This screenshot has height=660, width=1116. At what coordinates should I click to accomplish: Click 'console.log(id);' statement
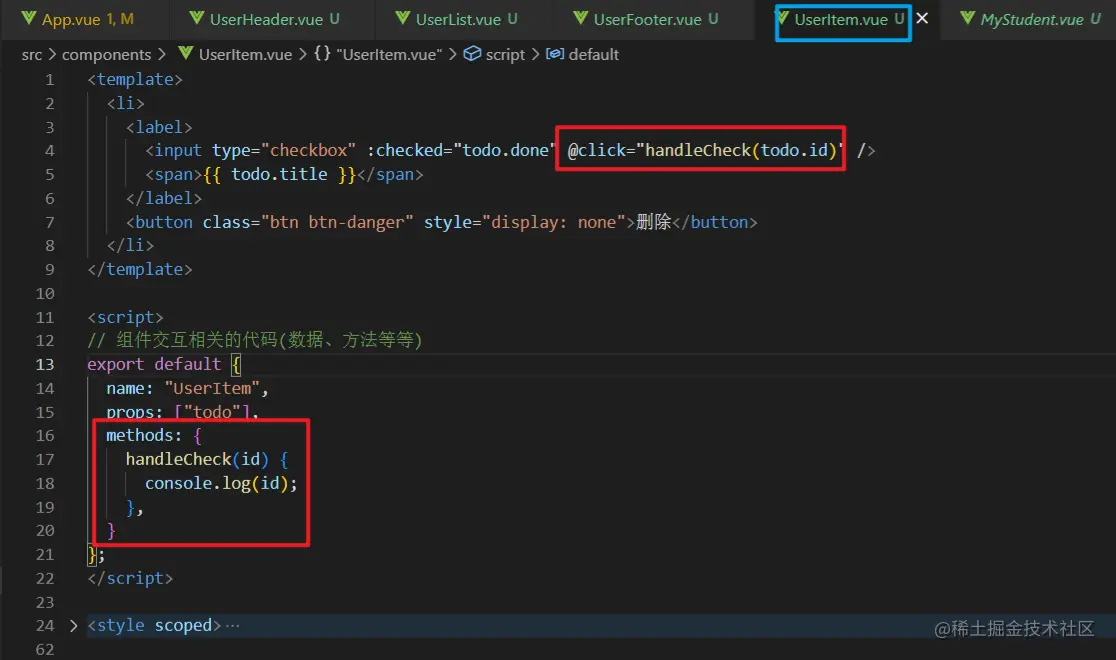click(x=221, y=483)
